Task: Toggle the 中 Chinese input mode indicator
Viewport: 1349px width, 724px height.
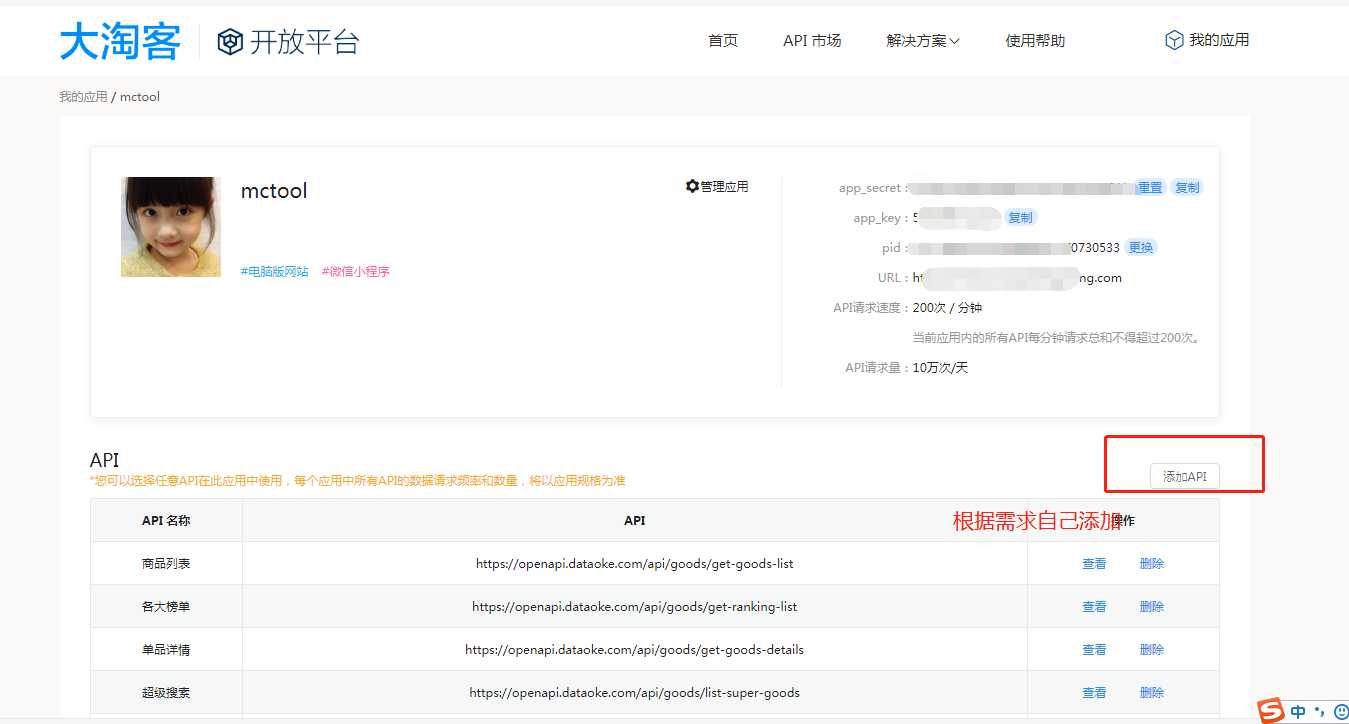Action: (x=1298, y=712)
